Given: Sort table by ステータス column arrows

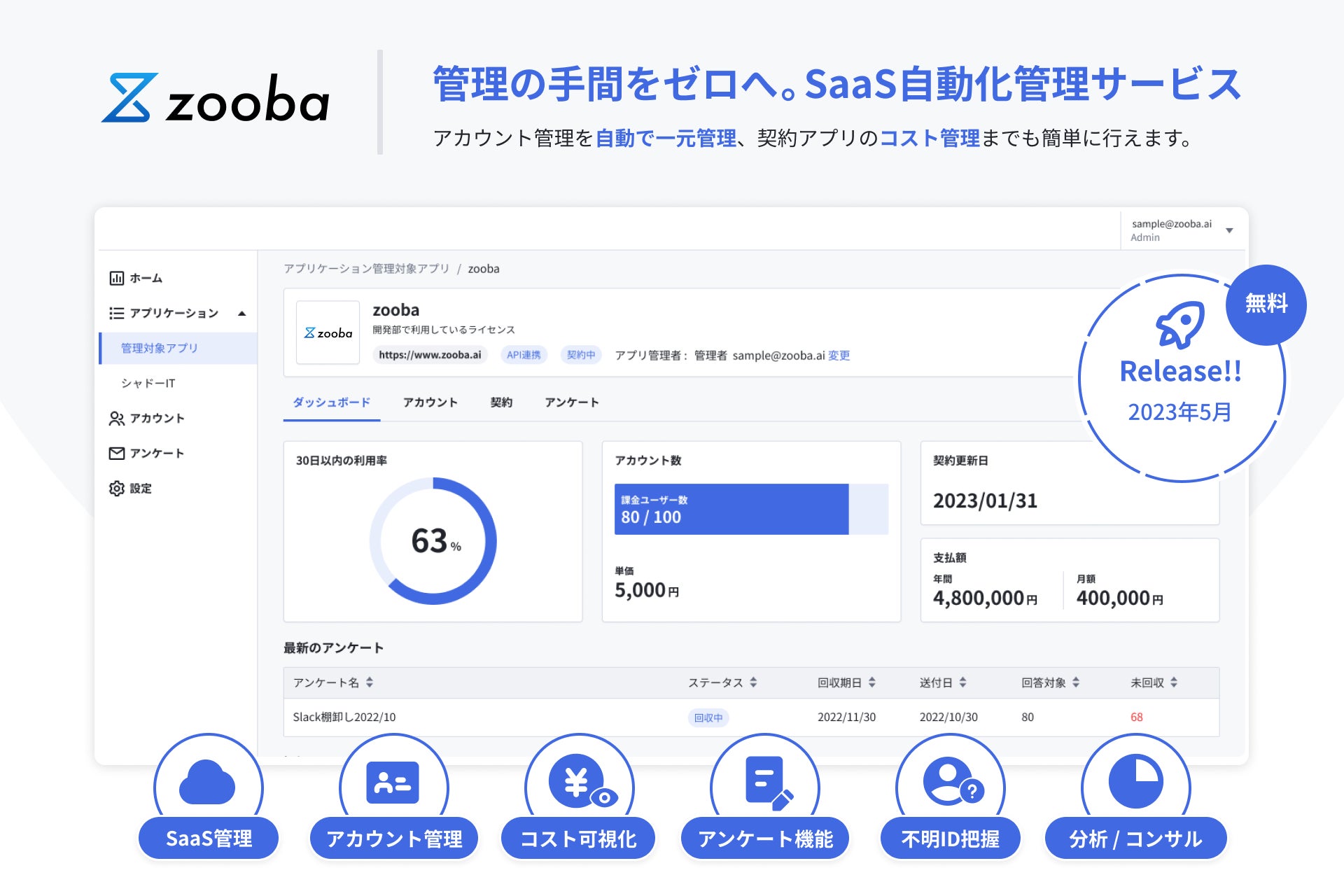Looking at the screenshot, I should [753, 682].
